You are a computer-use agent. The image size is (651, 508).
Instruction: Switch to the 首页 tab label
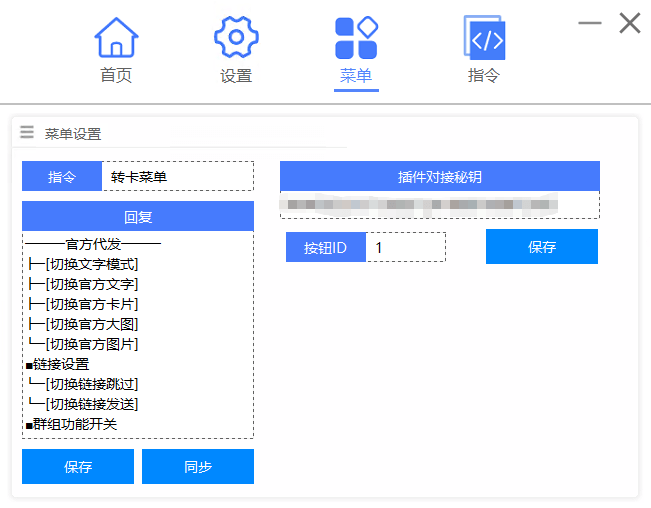tap(116, 76)
